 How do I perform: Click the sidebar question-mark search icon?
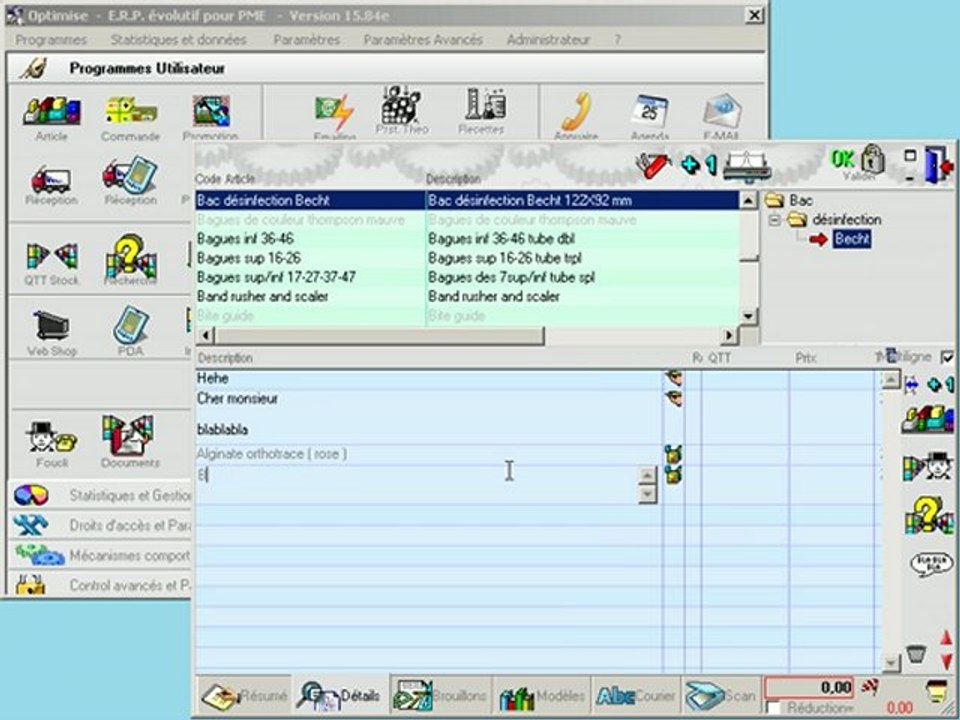[x=929, y=516]
